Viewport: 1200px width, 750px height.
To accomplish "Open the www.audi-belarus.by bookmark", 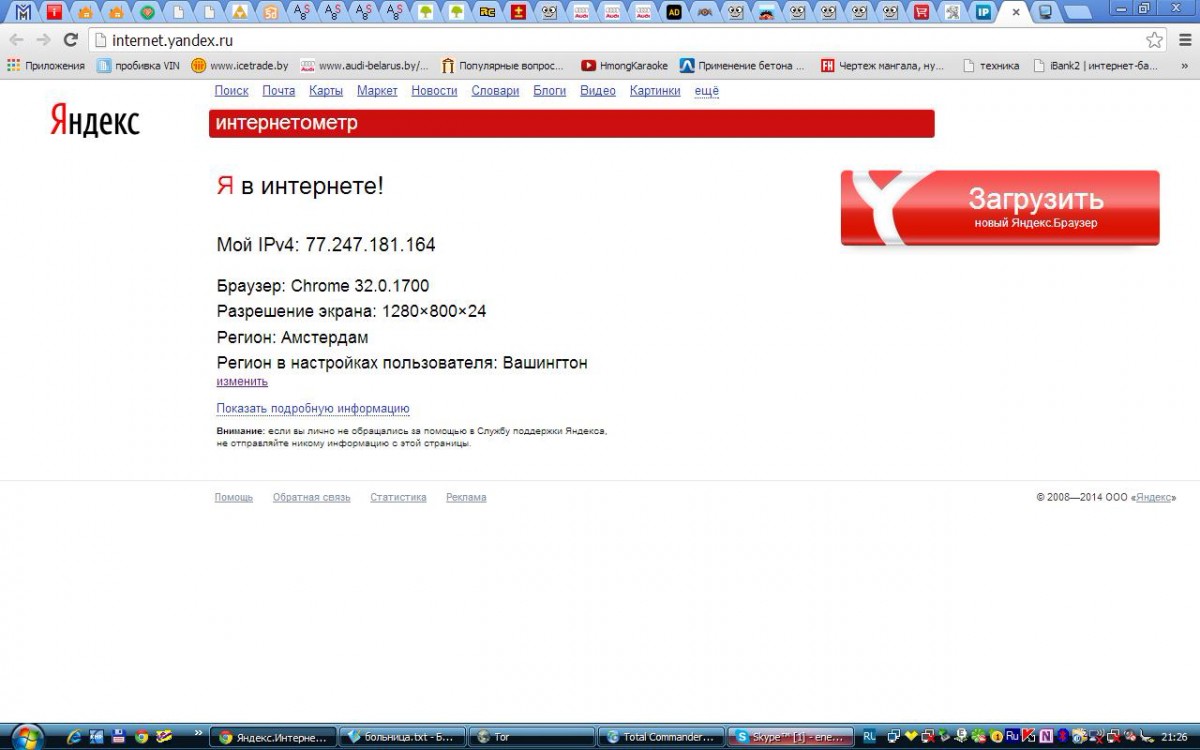I will [x=365, y=66].
